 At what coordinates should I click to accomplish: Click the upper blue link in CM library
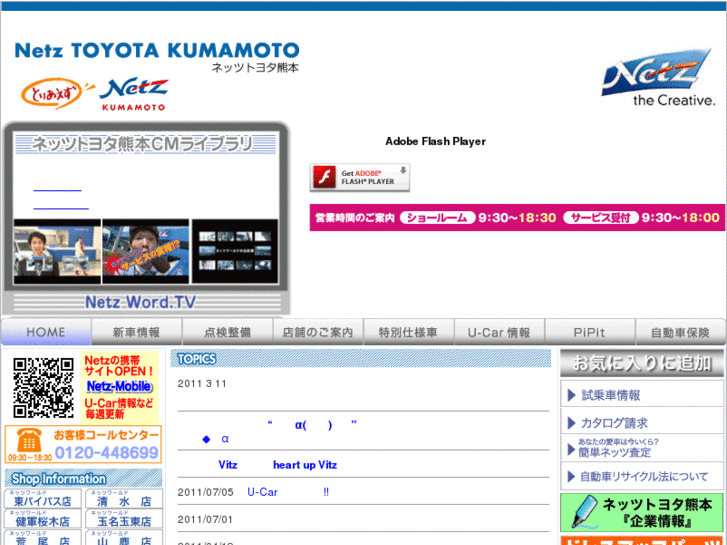[57, 190]
